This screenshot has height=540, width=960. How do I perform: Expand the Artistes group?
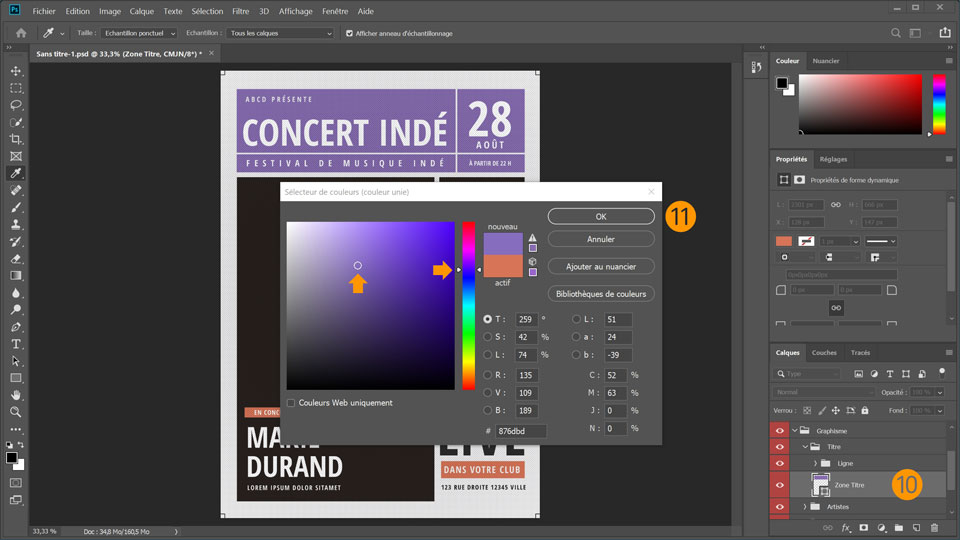click(x=805, y=507)
